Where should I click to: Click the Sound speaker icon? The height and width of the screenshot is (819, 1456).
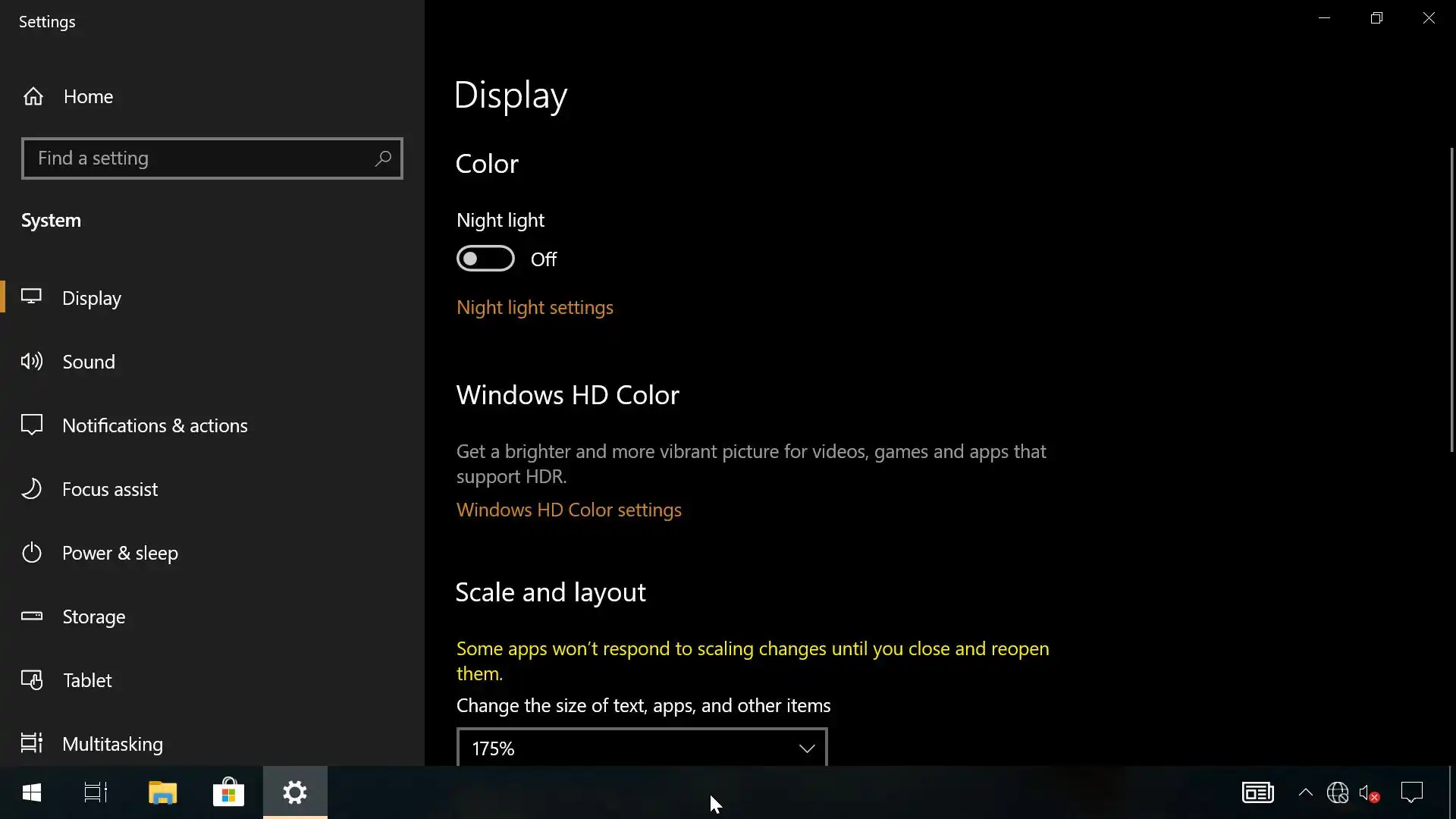point(32,362)
